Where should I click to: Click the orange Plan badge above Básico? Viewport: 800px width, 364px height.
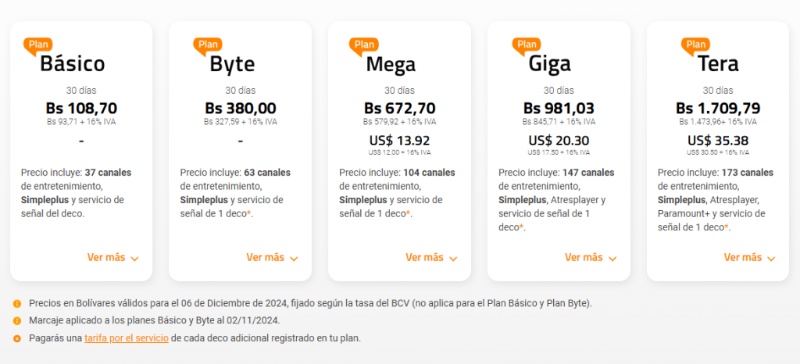point(38,45)
